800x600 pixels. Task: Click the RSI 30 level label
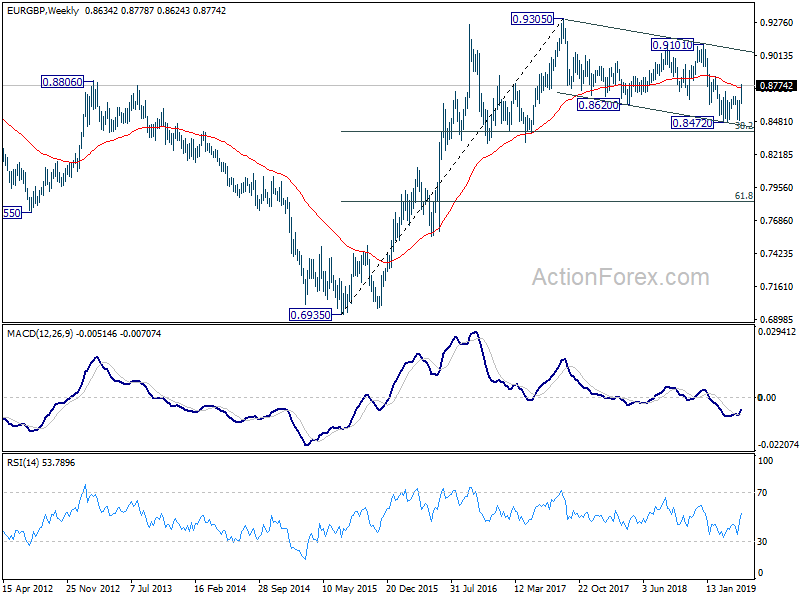pos(762,541)
